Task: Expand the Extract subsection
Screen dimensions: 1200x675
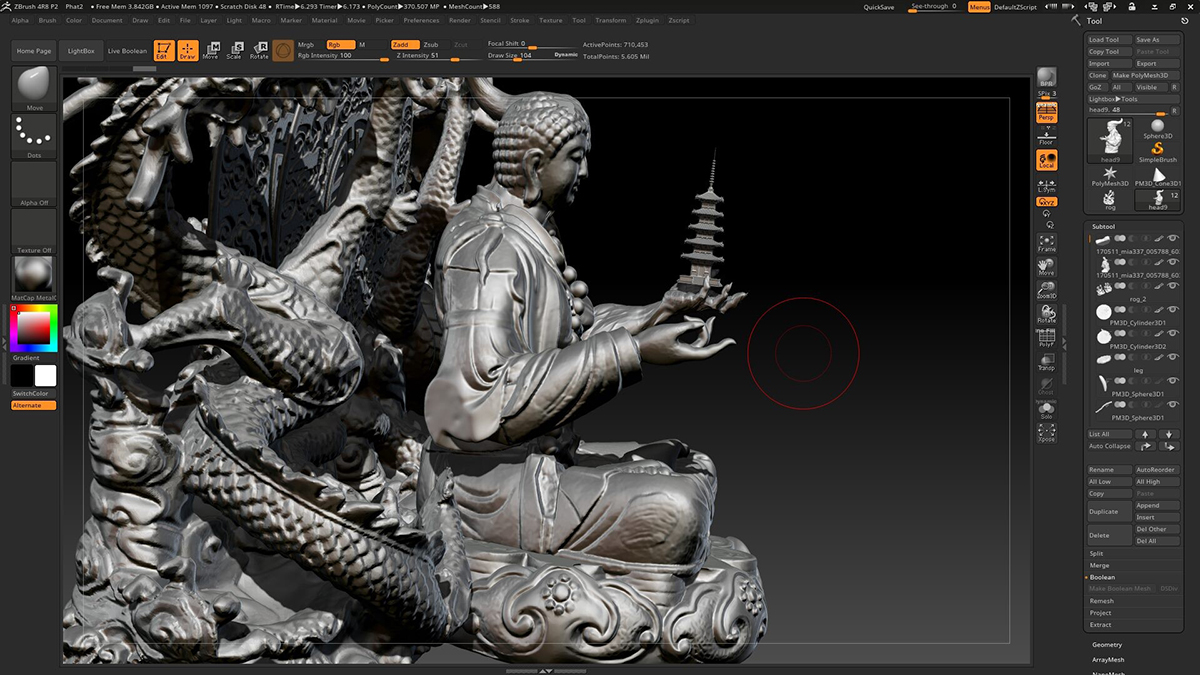Action: coord(1100,625)
